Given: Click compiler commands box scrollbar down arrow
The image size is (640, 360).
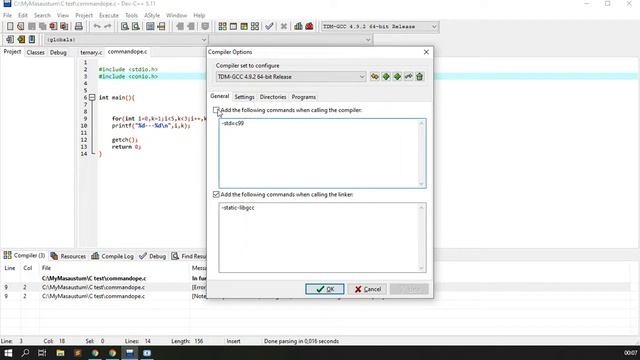Looking at the screenshot, I should click(x=422, y=184).
